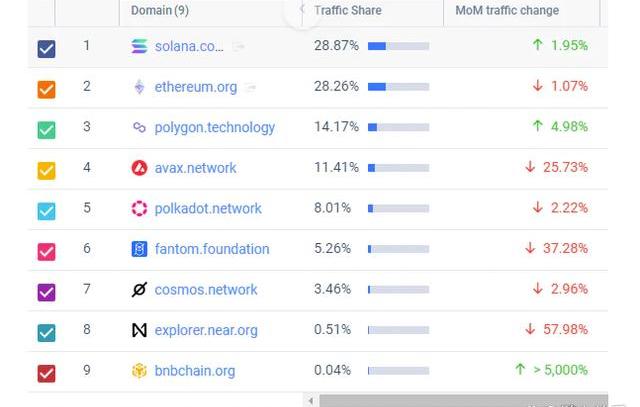Image resolution: width=640 pixels, height=407 pixels.
Task: Click the Polkadot pink logo icon
Action: (x=139, y=208)
